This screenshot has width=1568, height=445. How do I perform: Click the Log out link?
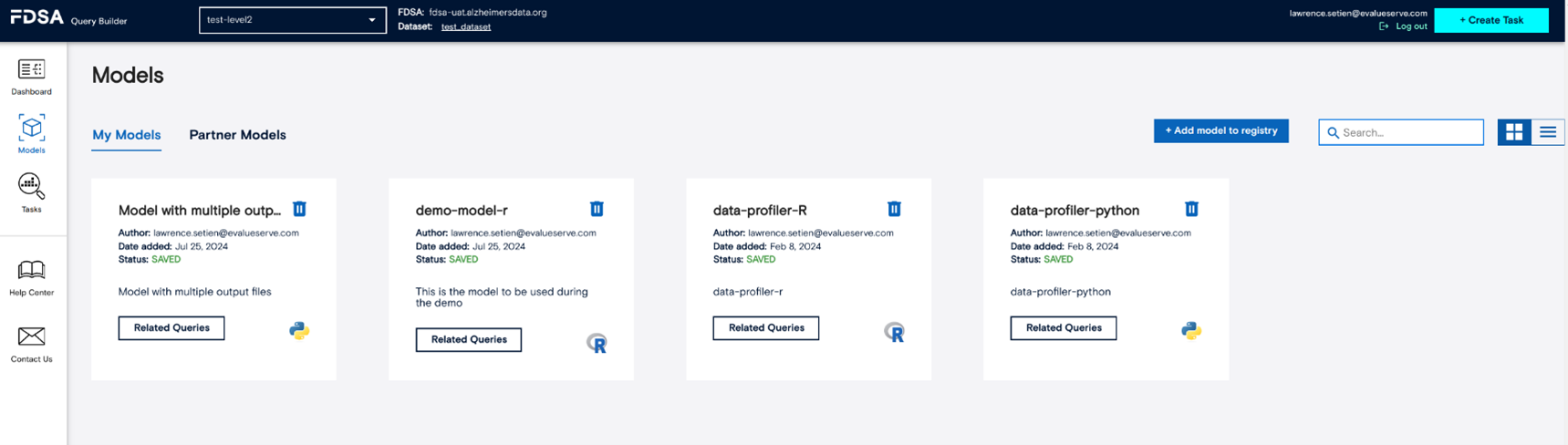click(1411, 26)
